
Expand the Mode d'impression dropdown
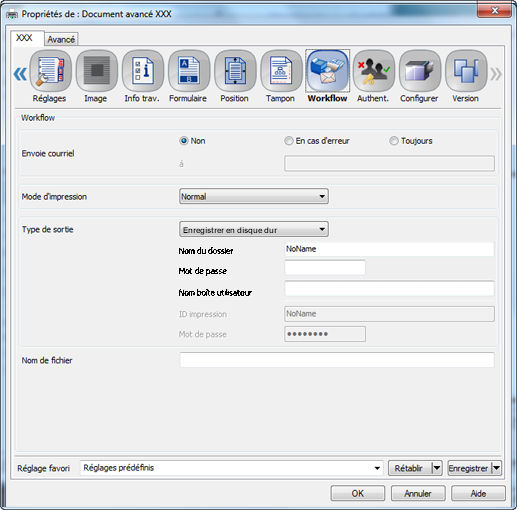pos(254,196)
